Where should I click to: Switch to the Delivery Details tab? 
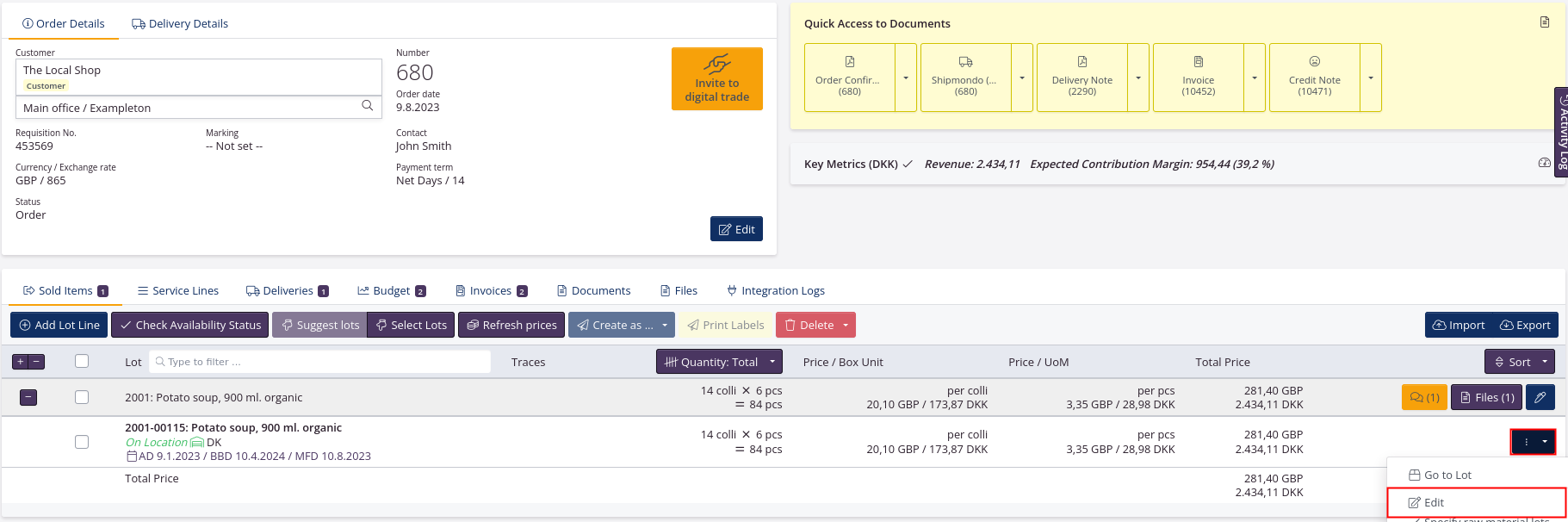coord(180,23)
